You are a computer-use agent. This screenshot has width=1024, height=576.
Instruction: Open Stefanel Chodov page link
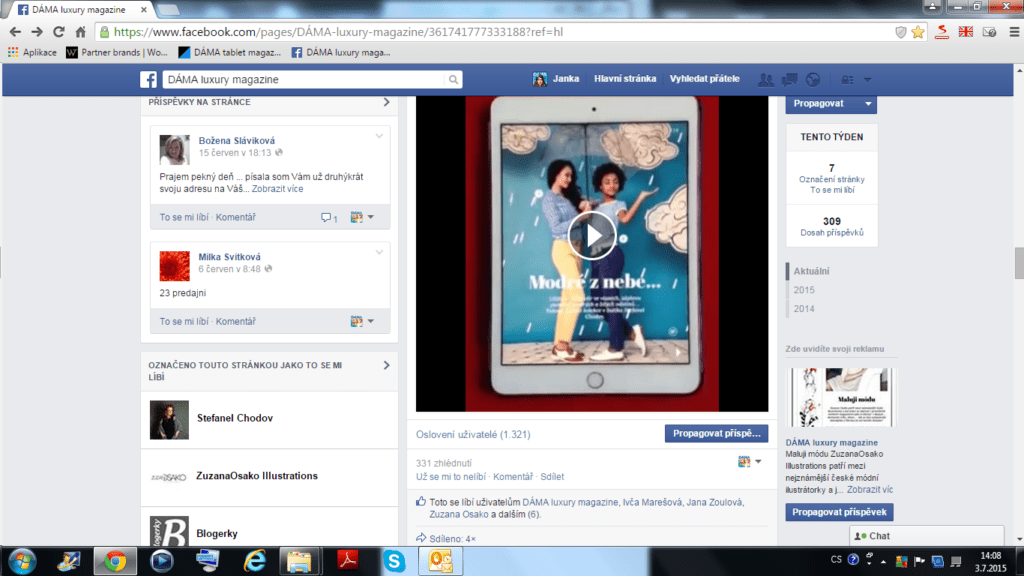[235, 418]
